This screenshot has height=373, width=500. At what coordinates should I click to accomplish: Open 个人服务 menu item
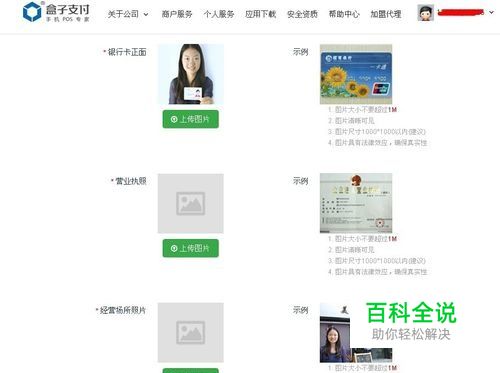click(x=219, y=14)
